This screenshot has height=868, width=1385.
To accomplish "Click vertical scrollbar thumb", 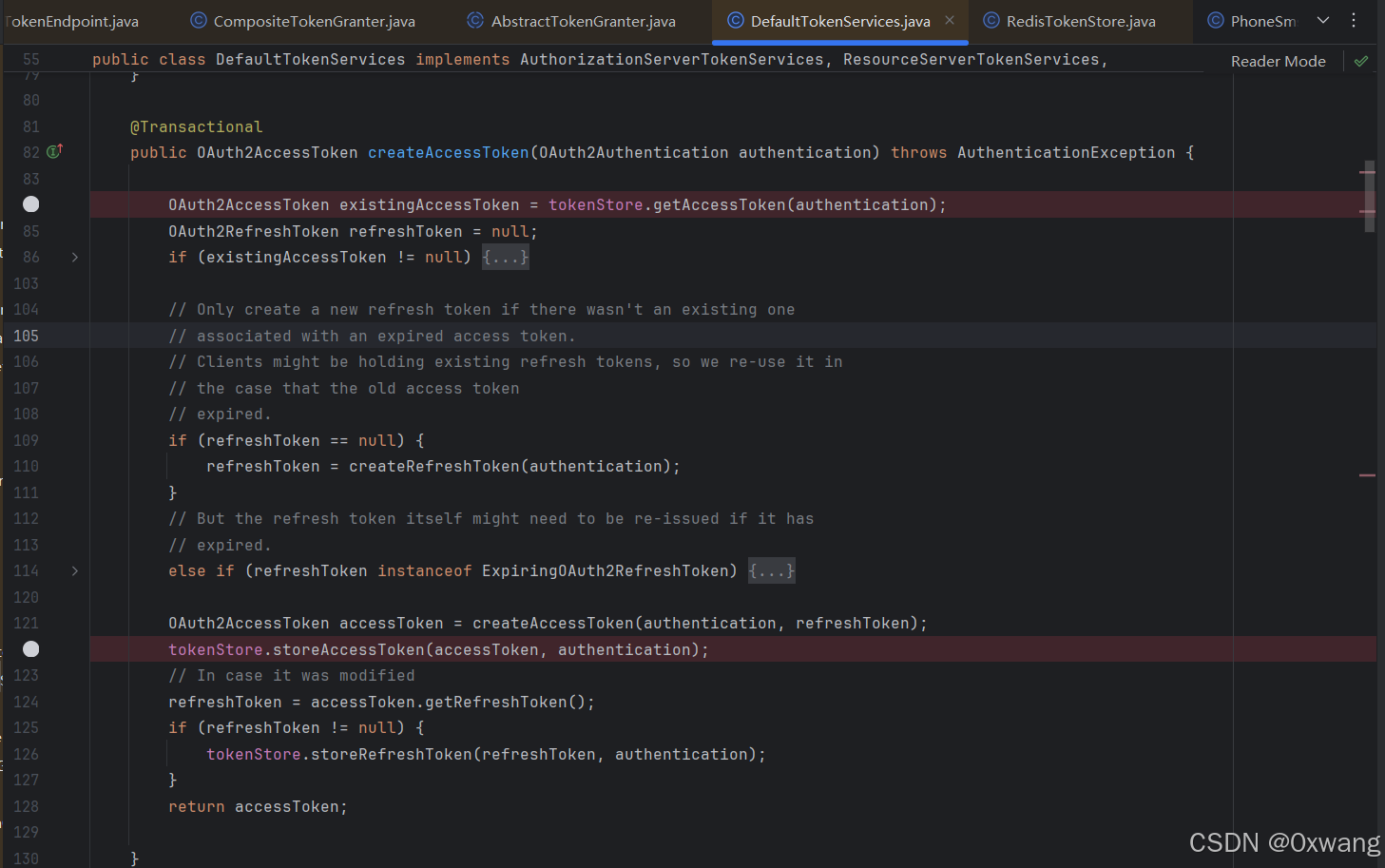I will coord(1370,197).
